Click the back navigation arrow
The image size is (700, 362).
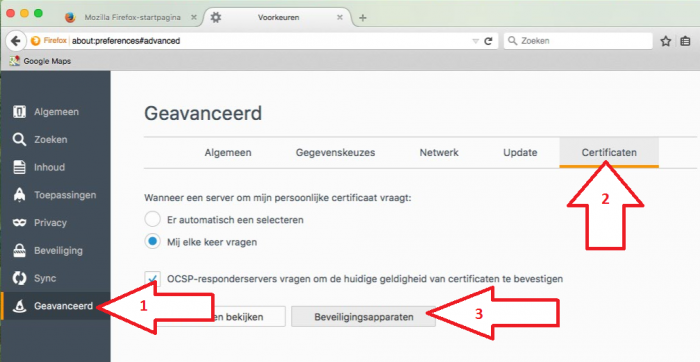click(16, 41)
